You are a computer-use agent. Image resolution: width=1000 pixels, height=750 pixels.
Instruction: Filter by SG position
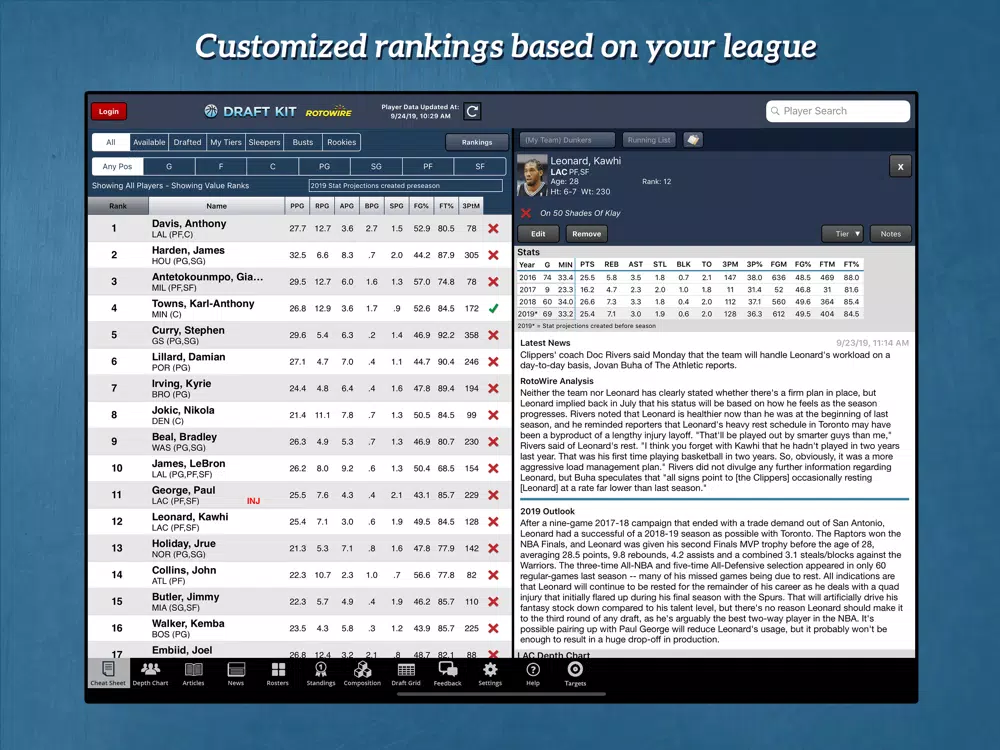pyautogui.click(x=376, y=166)
